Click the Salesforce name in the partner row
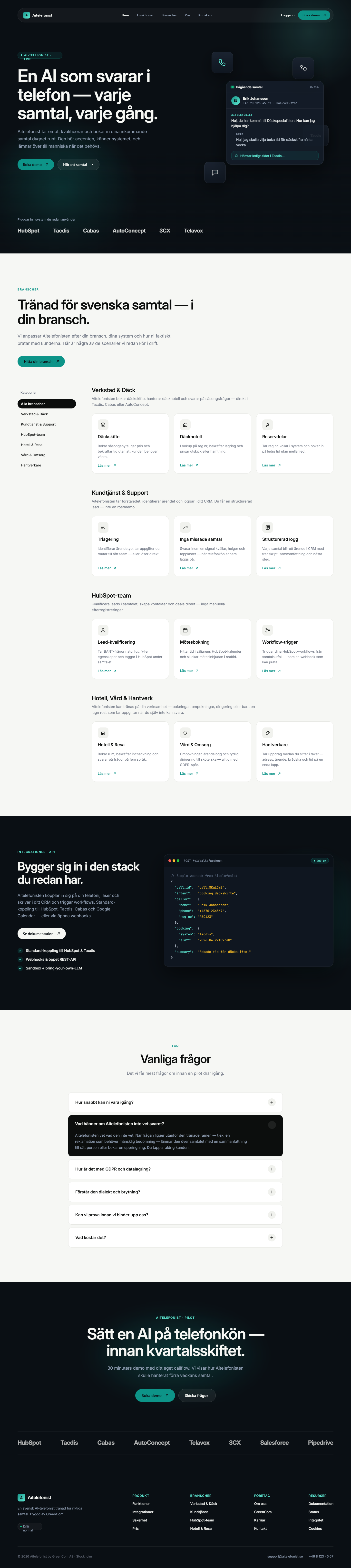The image size is (351, 1568). (274, 1442)
